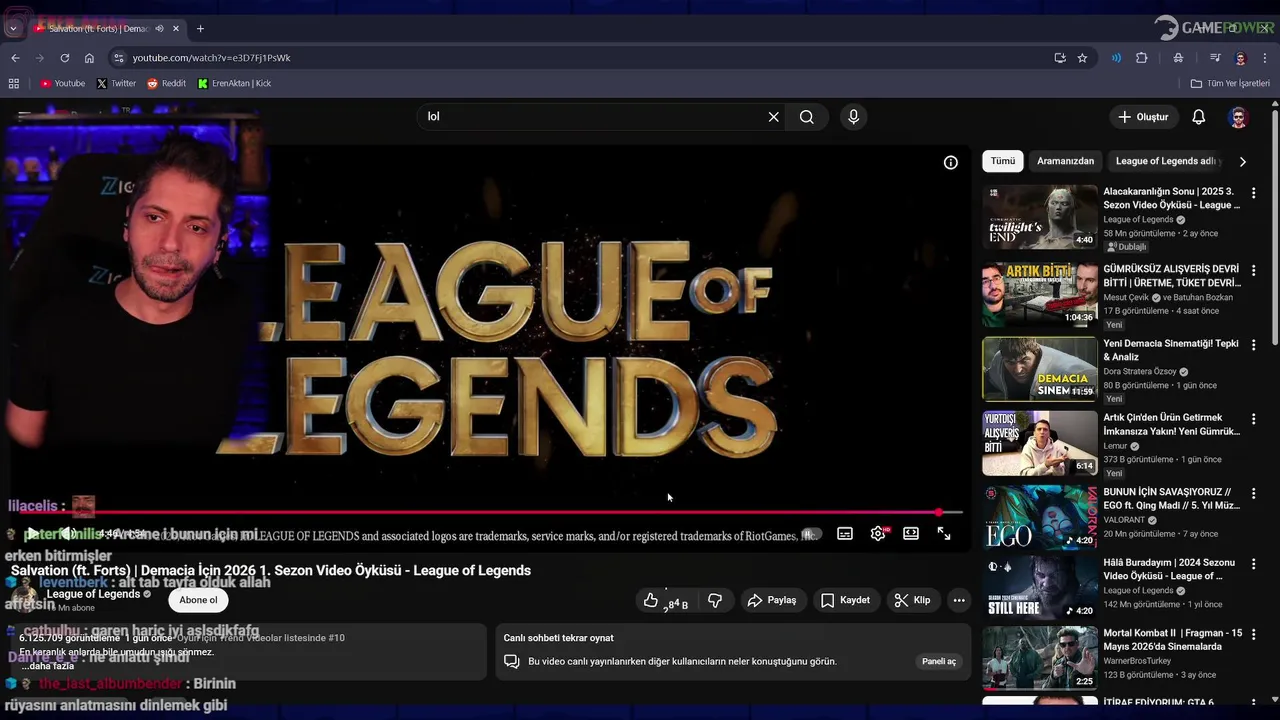Open the Youtube bookmark
Viewport: 1280px width, 720px height.
click(61, 83)
